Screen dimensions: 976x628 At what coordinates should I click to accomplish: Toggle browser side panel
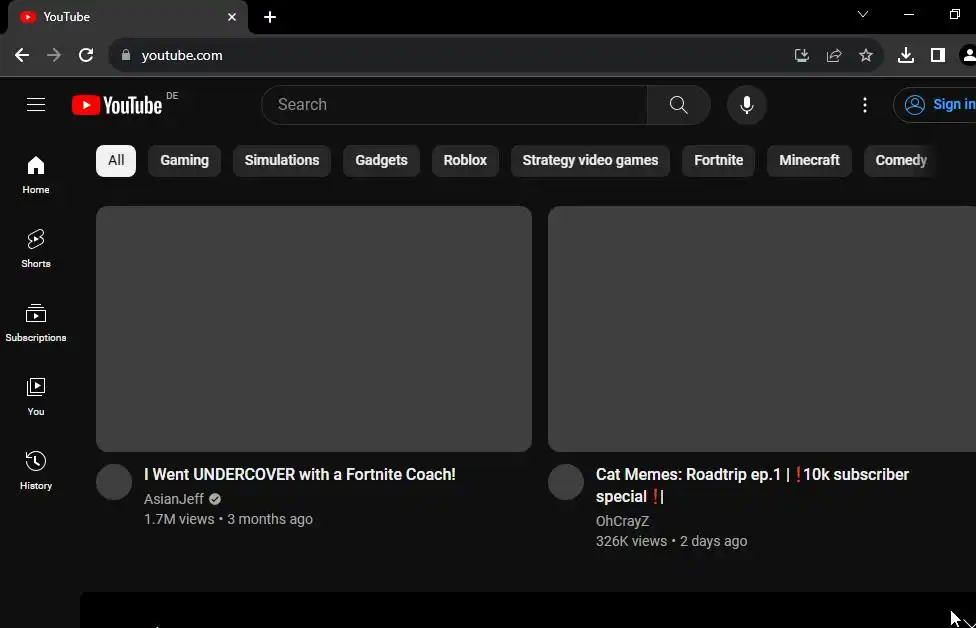(x=937, y=55)
